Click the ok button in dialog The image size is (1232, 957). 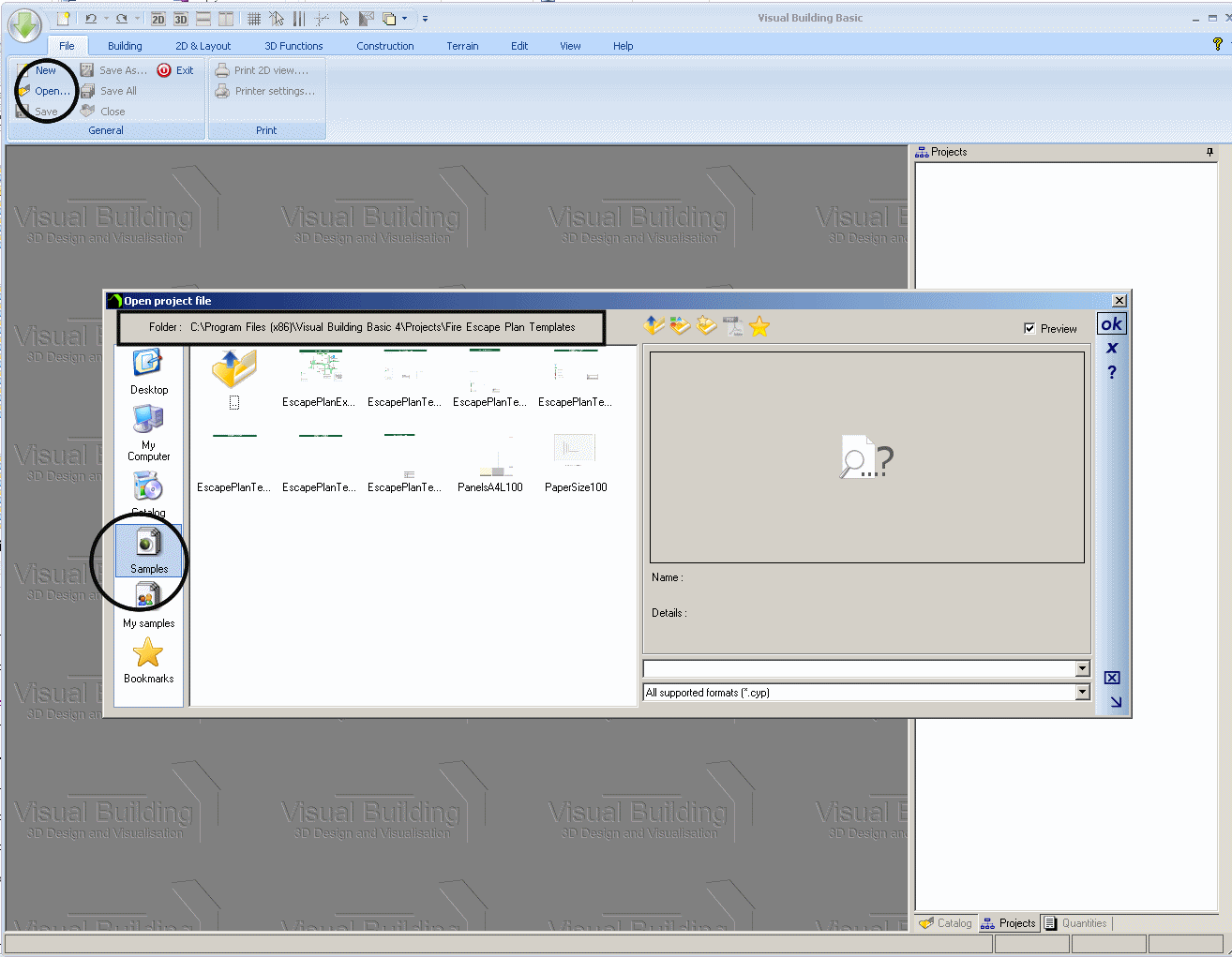coord(1112,323)
